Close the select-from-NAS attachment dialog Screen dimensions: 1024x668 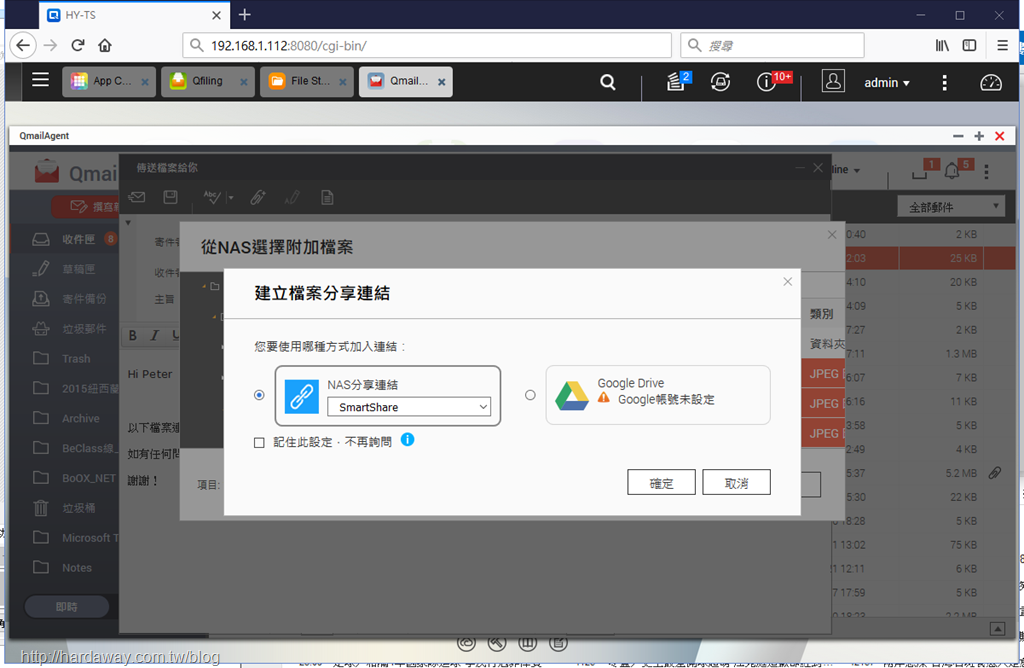(x=832, y=234)
